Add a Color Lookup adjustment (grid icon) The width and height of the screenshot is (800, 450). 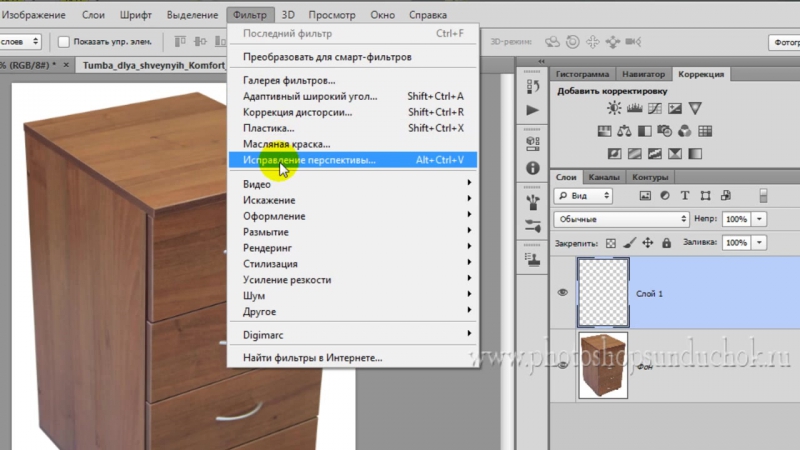point(705,131)
